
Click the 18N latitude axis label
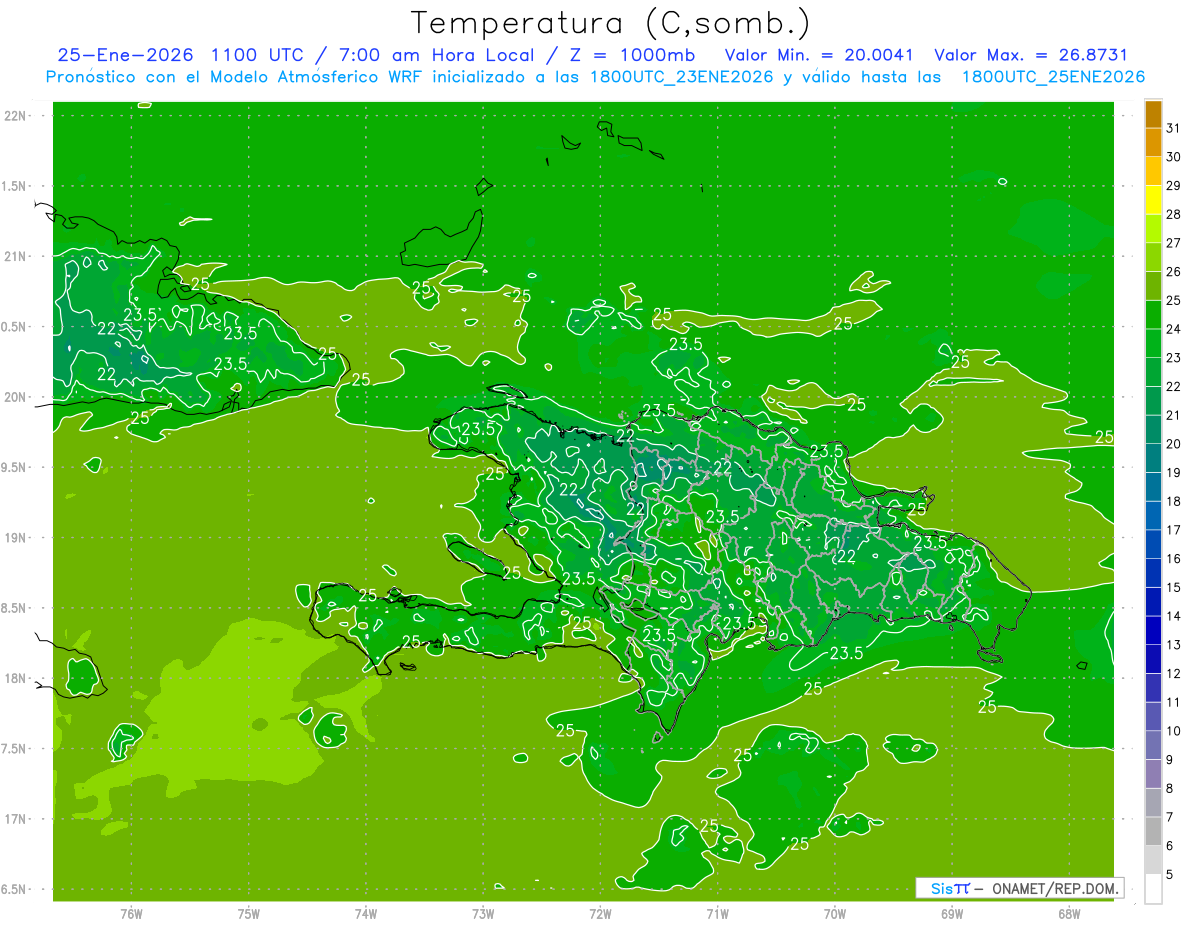pyautogui.click(x=16, y=678)
